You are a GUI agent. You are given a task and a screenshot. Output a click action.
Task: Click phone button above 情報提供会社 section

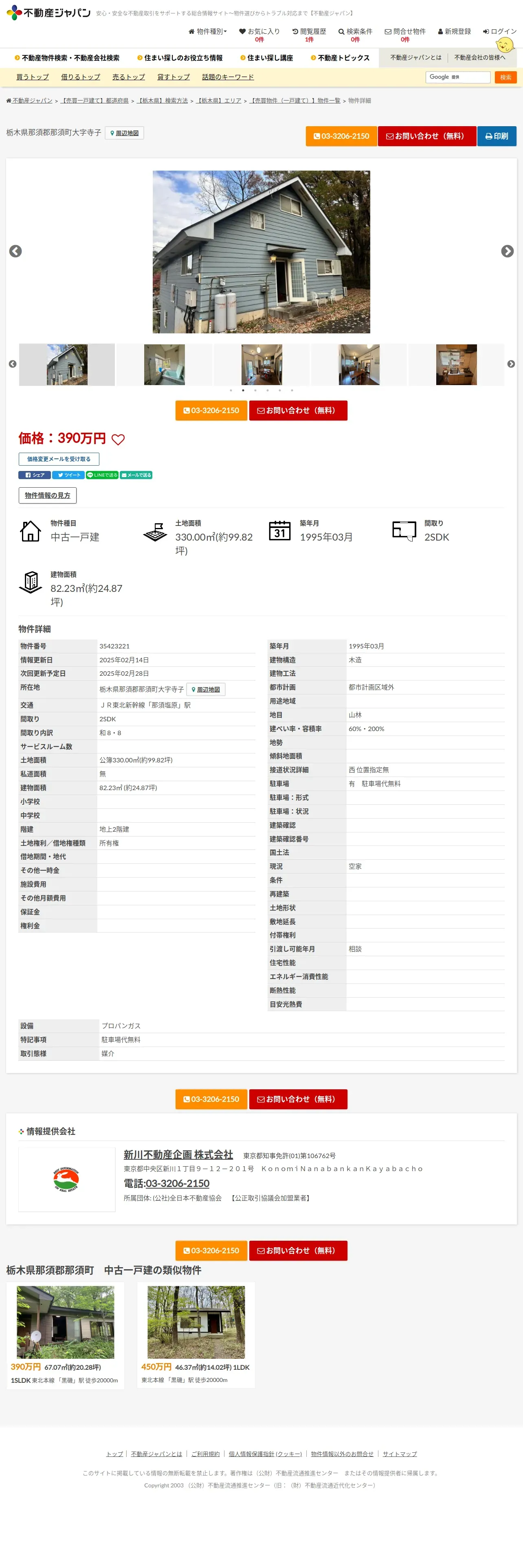(x=211, y=1099)
